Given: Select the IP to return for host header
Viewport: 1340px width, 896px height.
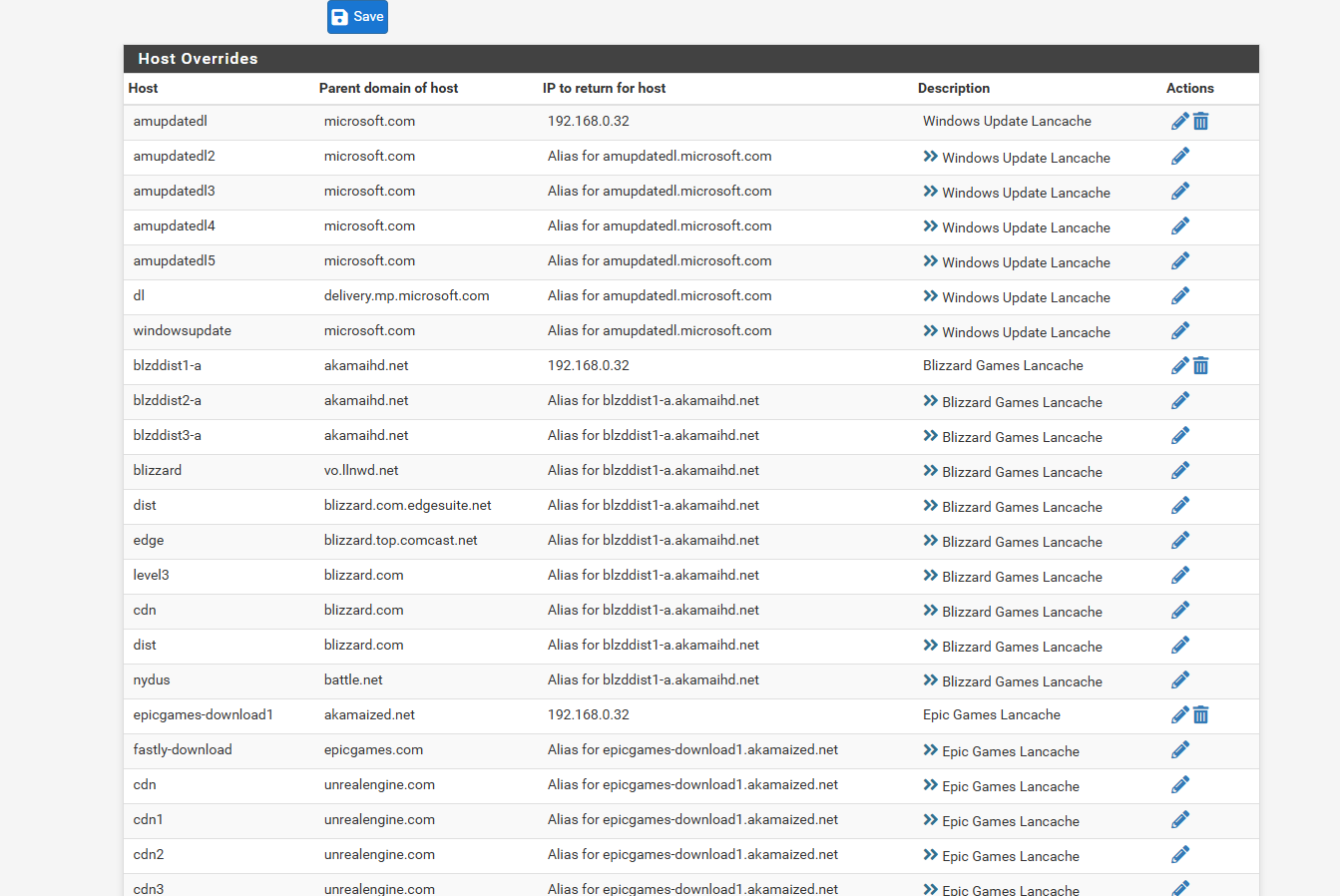Looking at the screenshot, I should (604, 88).
